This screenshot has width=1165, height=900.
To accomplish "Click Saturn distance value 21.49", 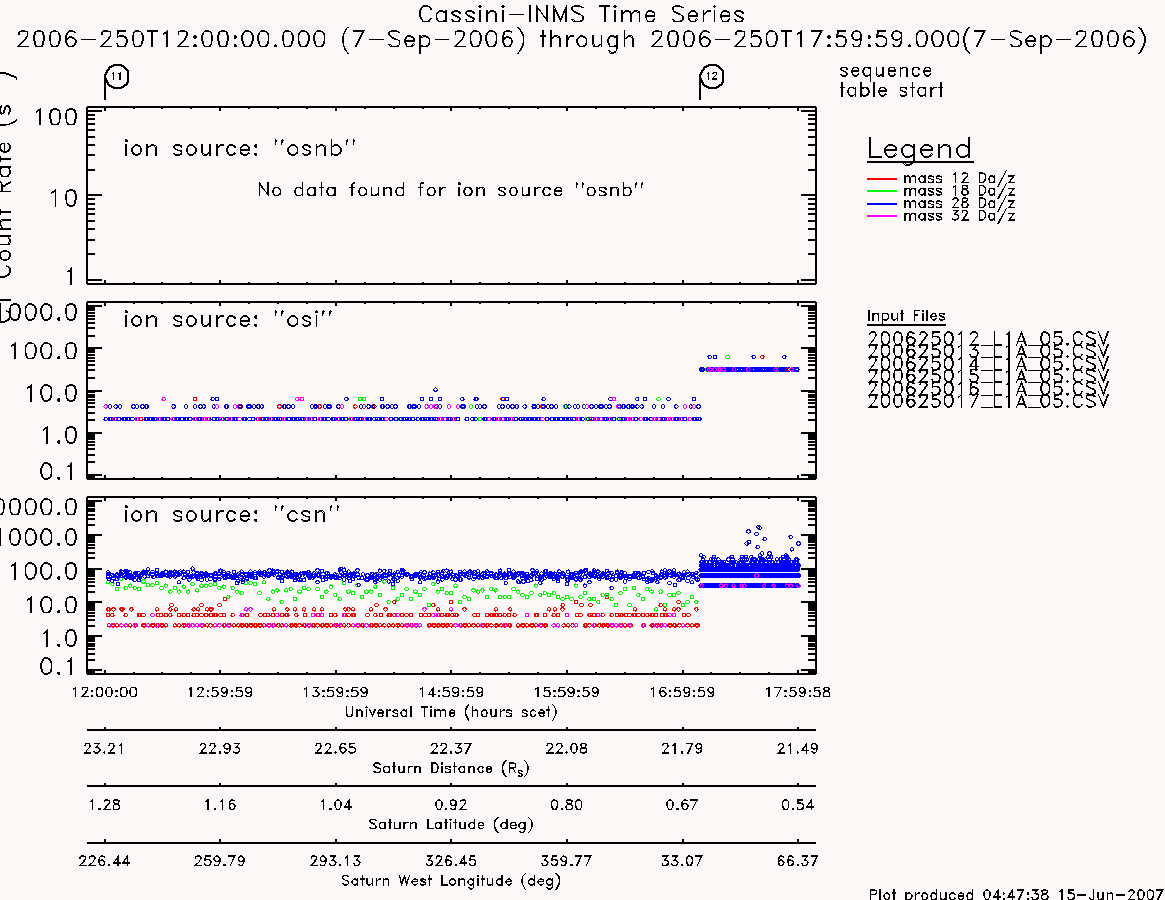I will (797, 748).
